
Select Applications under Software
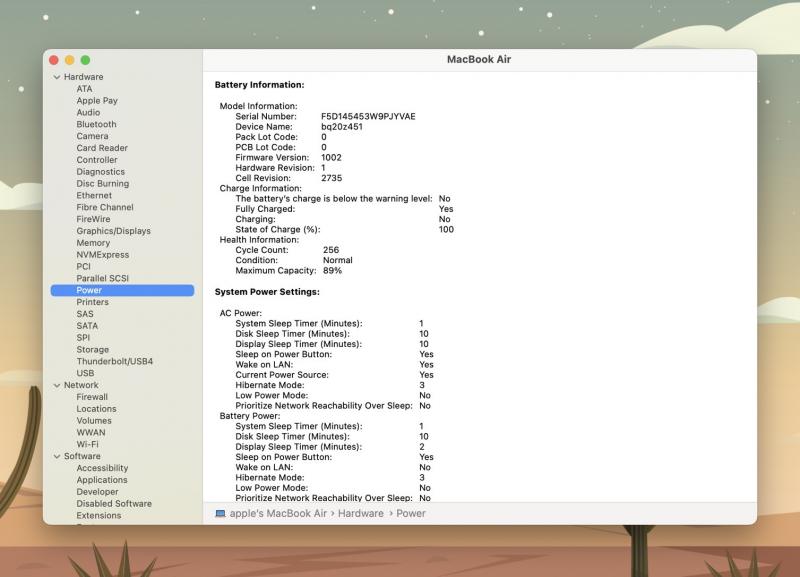[x=102, y=480]
